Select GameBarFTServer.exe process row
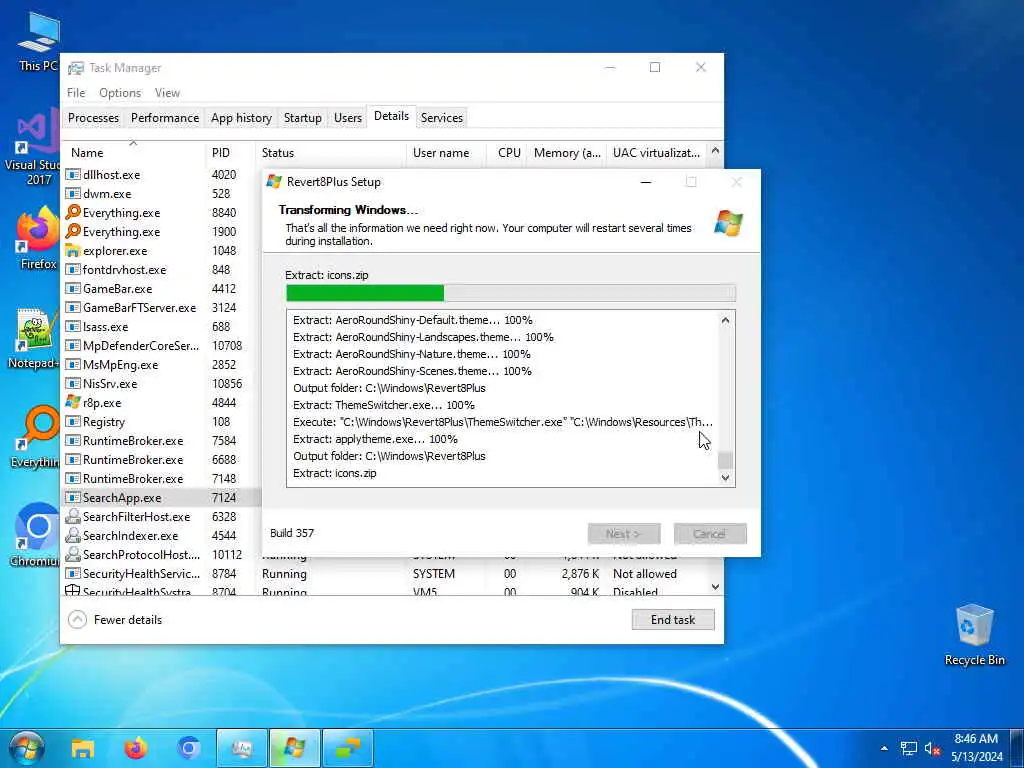This screenshot has width=1024, height=768. 161,308
